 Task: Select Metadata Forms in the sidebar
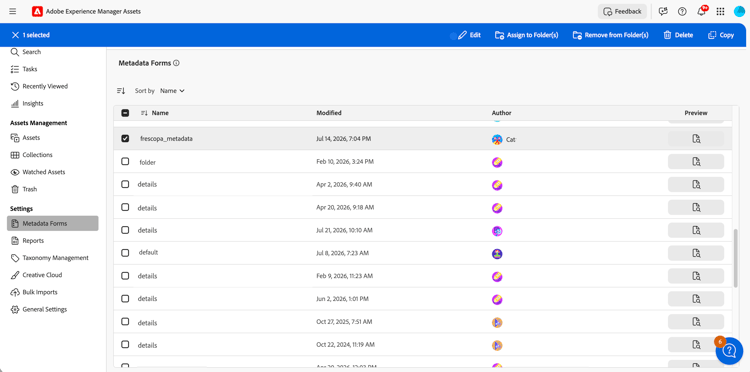pos(53,223)
